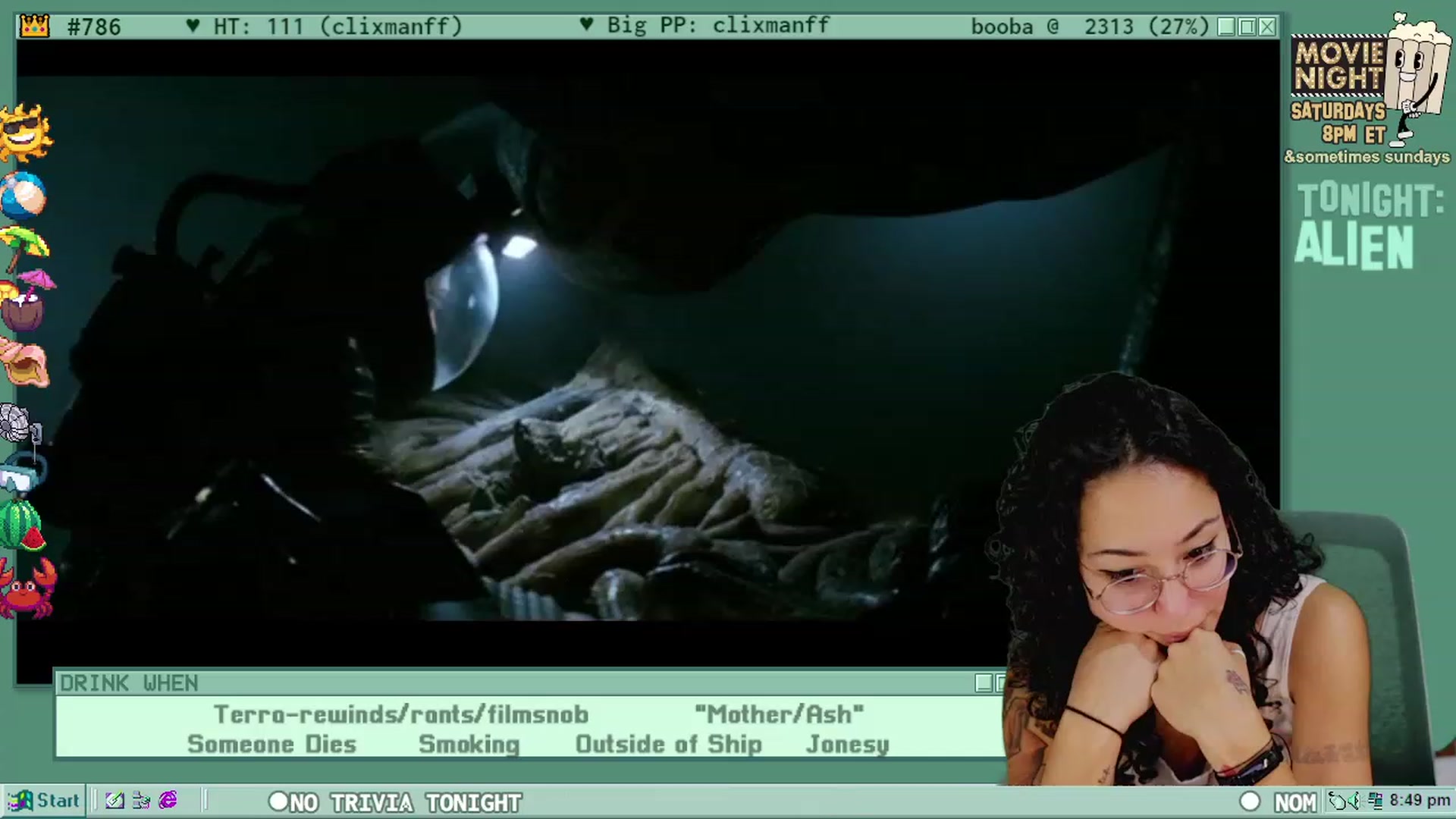
Task: Click the beach ball desktop icon
Action: [x=24, y=195]
